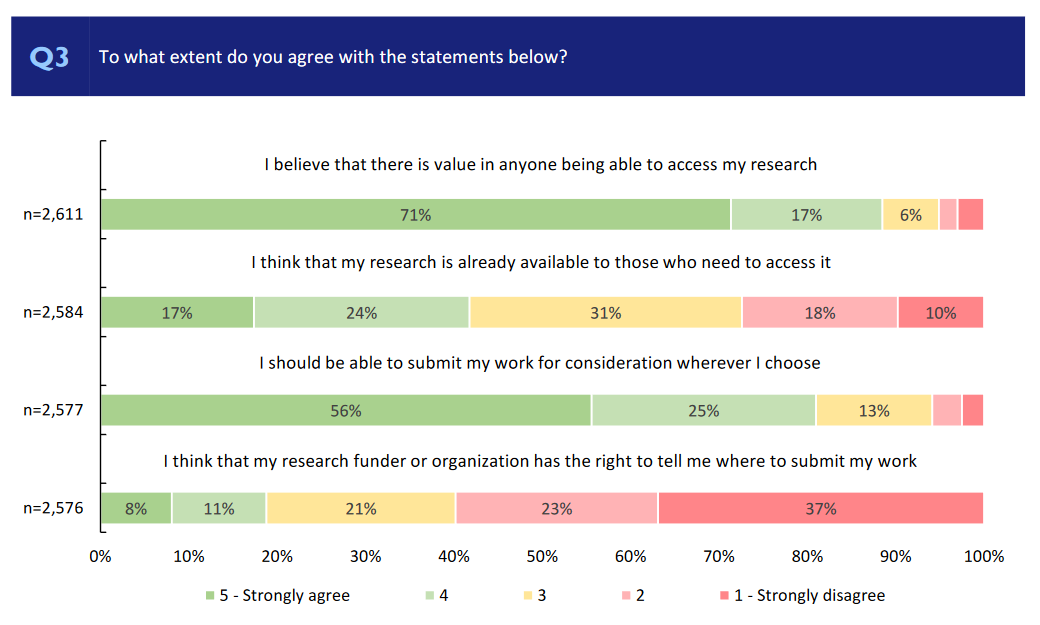This screenshot has height=625, width=1040.
Task: Click the statement about research funder rights
Action: (540, 461)
